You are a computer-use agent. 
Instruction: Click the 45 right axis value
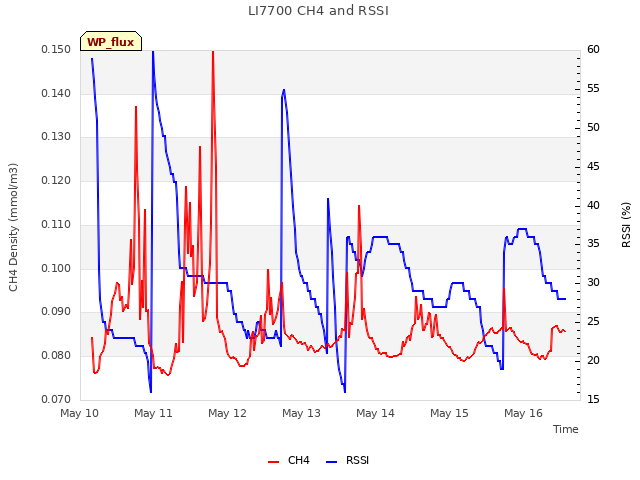pyautogui.click(x=593, y=167)
